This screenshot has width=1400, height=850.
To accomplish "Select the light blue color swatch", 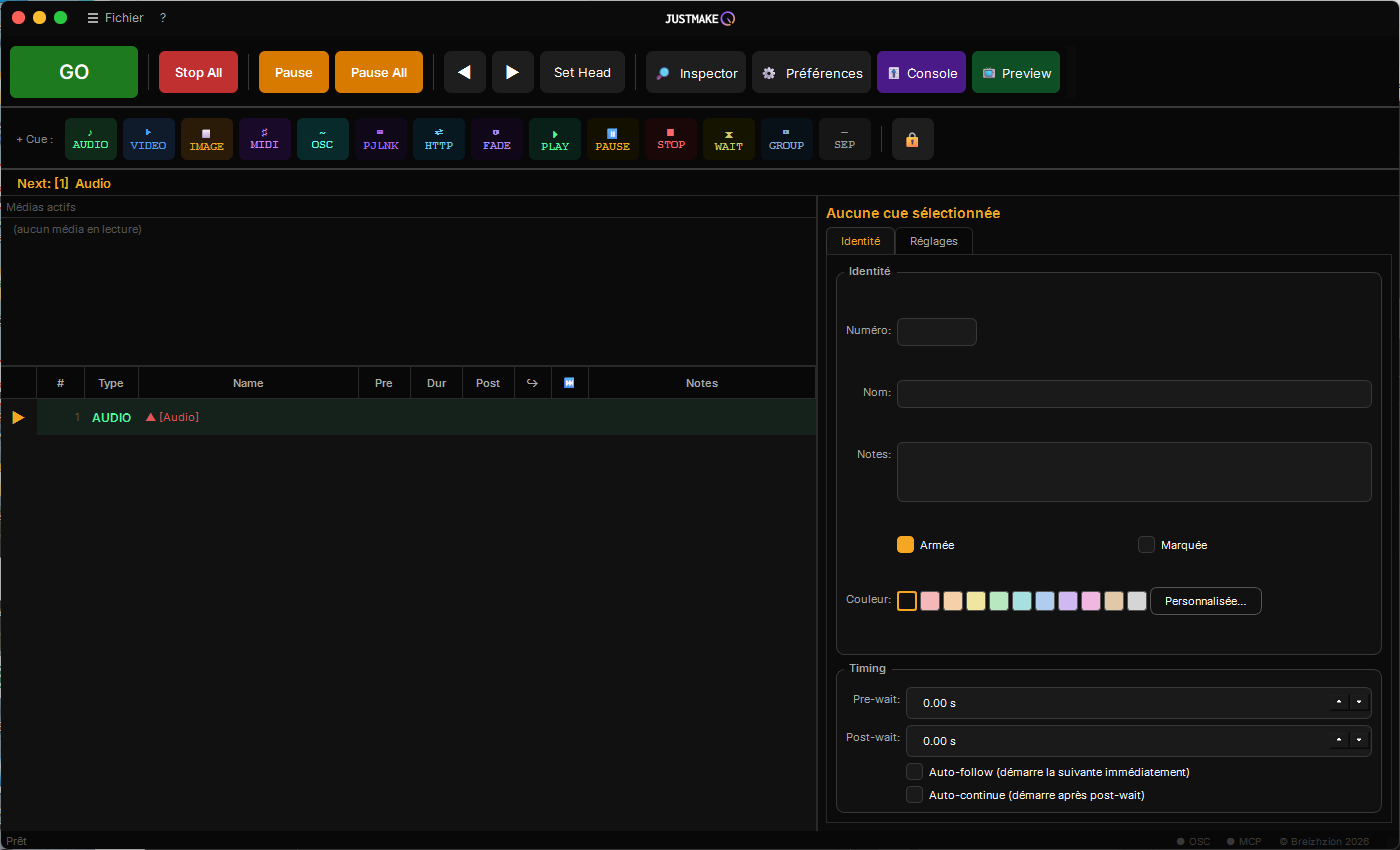I will click(x=1045, y=601).
